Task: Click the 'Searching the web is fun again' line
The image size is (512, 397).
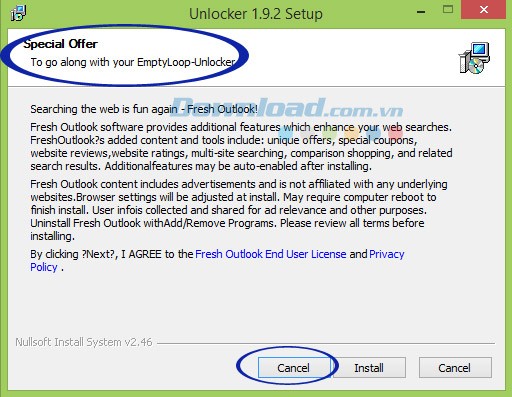Action: coord(144,109)
